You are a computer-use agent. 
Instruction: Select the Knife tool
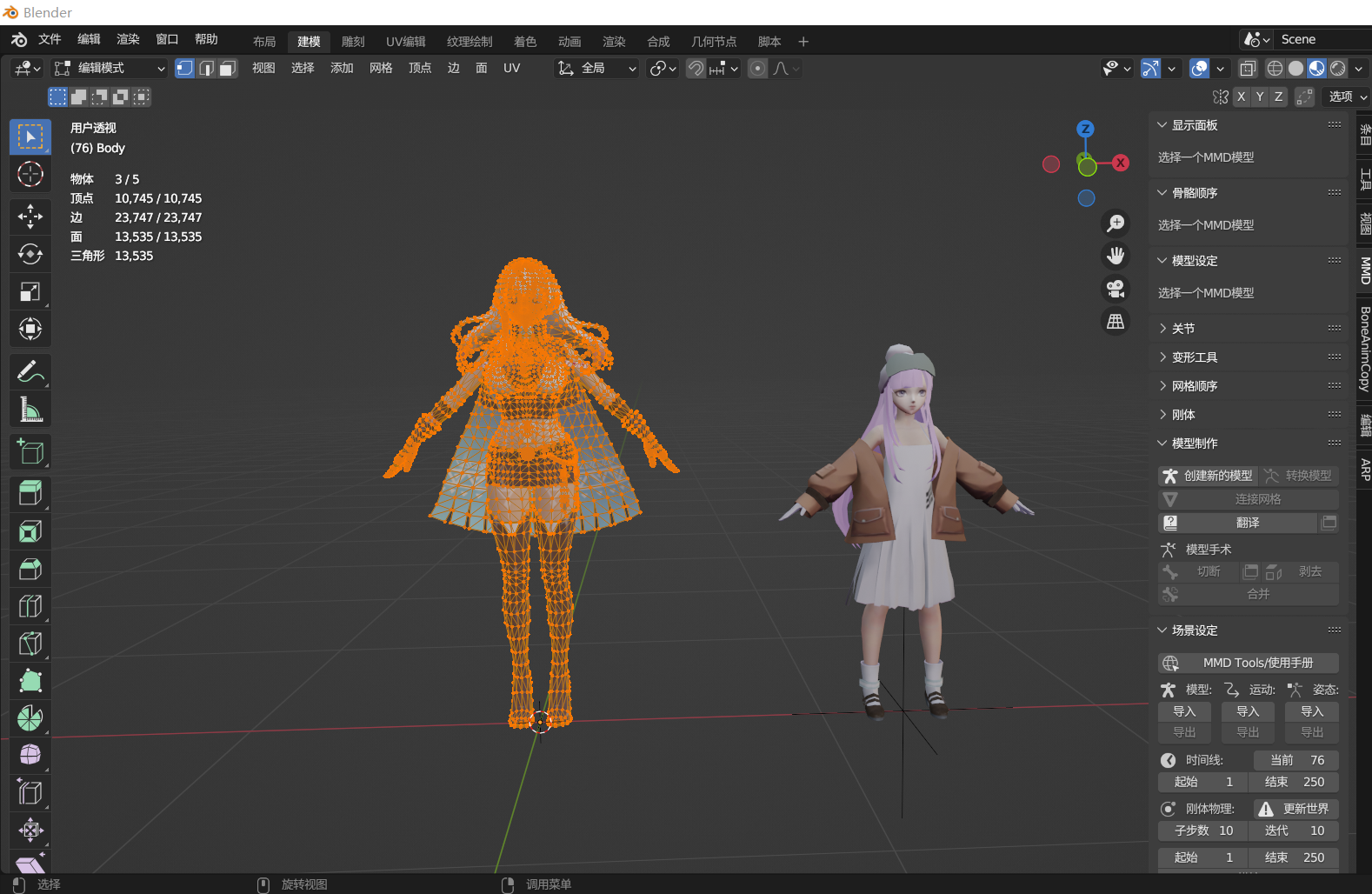tap(30, 643)
